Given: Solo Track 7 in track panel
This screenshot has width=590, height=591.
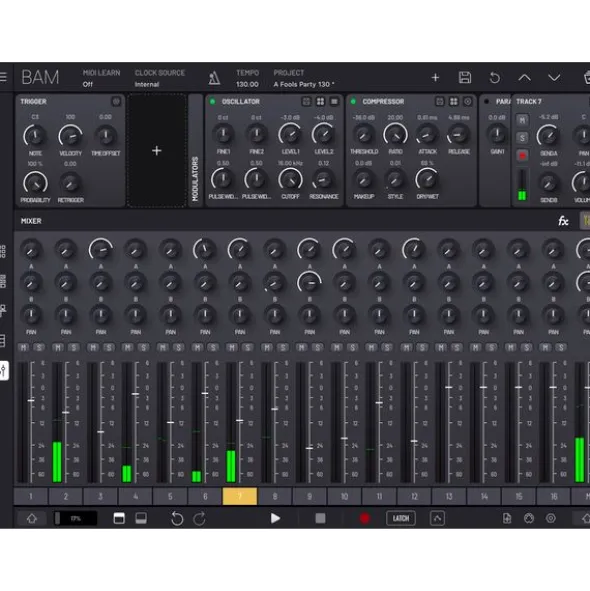Looking at the screenshot, I should tap(522, 138).
